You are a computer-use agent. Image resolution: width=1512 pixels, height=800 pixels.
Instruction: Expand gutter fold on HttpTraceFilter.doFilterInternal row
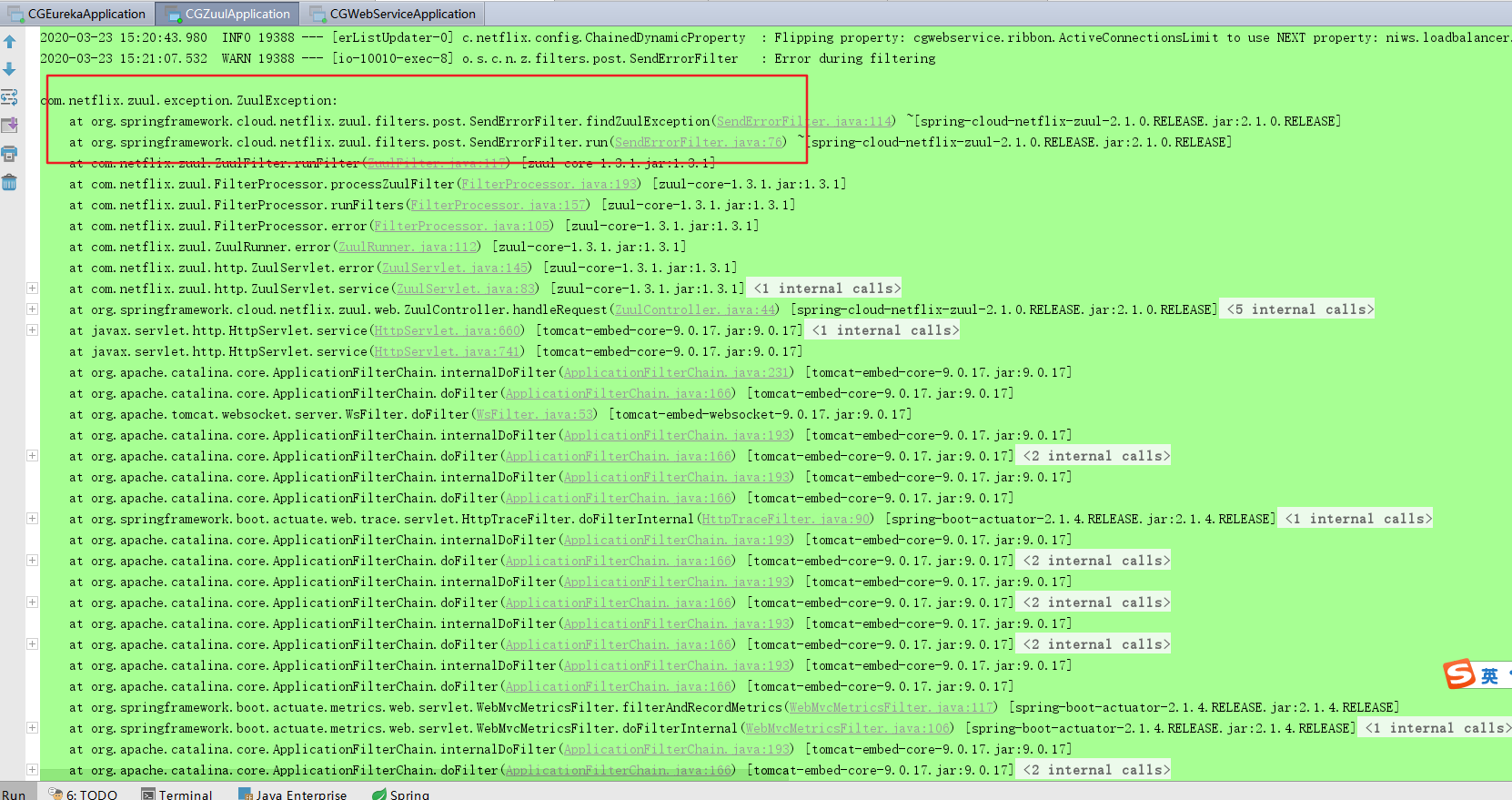[32, 519]
